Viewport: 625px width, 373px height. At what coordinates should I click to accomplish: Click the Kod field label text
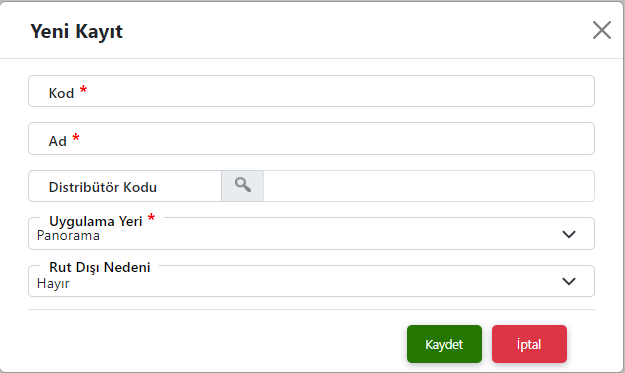[x=61, y=93]
